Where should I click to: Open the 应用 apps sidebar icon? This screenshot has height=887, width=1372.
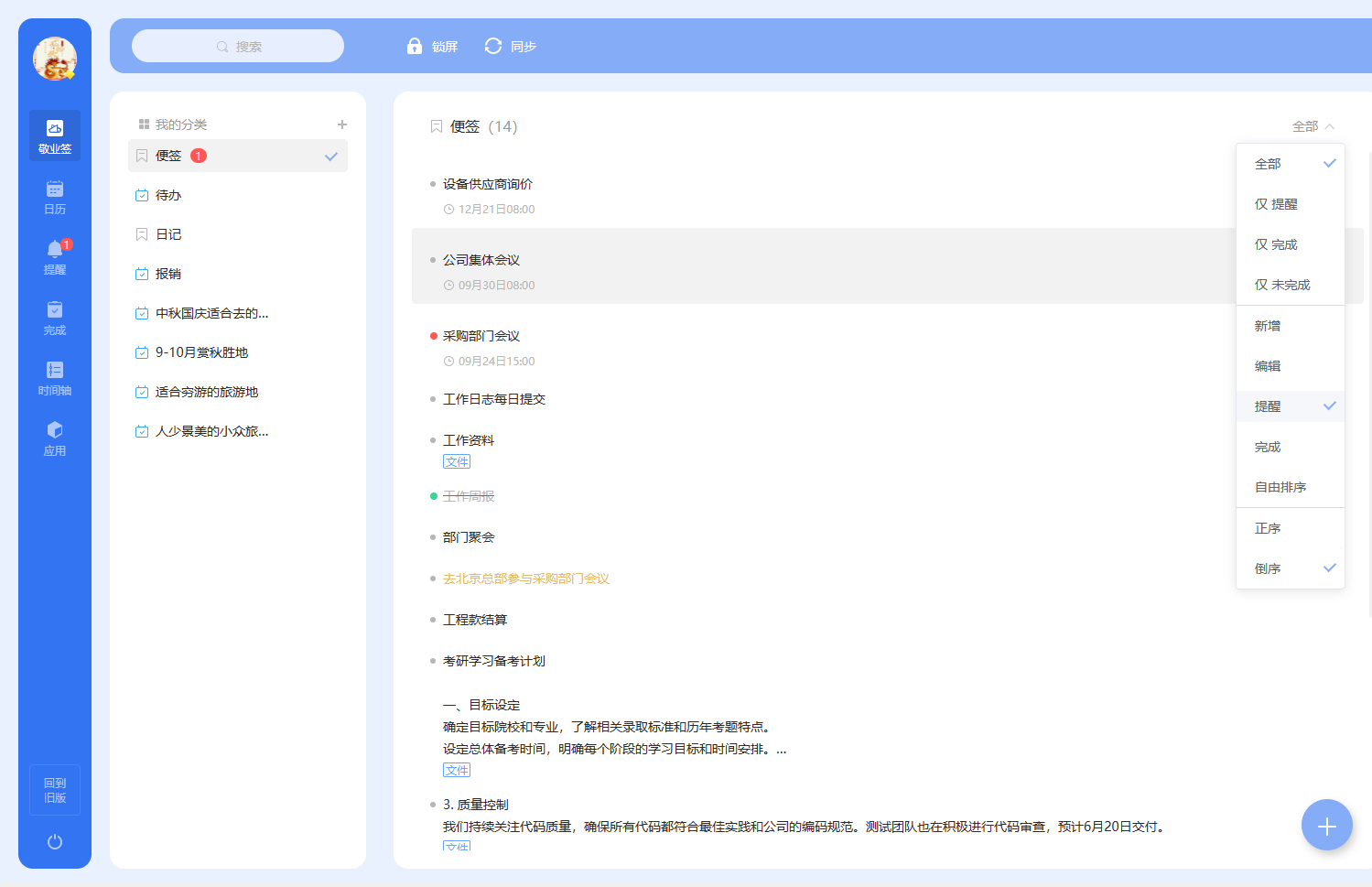pos(55,438)
